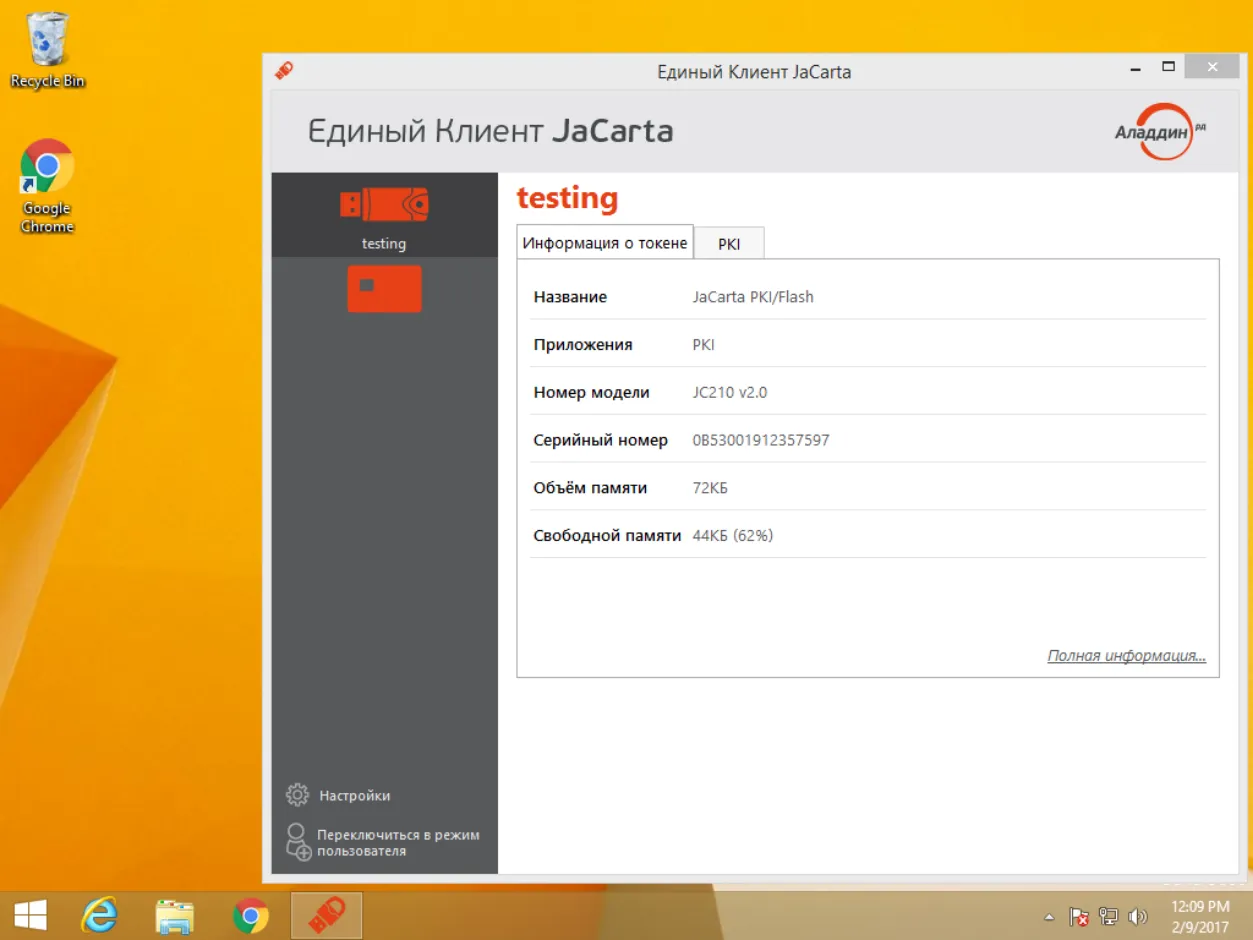This screenshot has width=1253, height=940.
Task: Open the JaCarta client taskbar icon
Action: [x=326, y=915]
